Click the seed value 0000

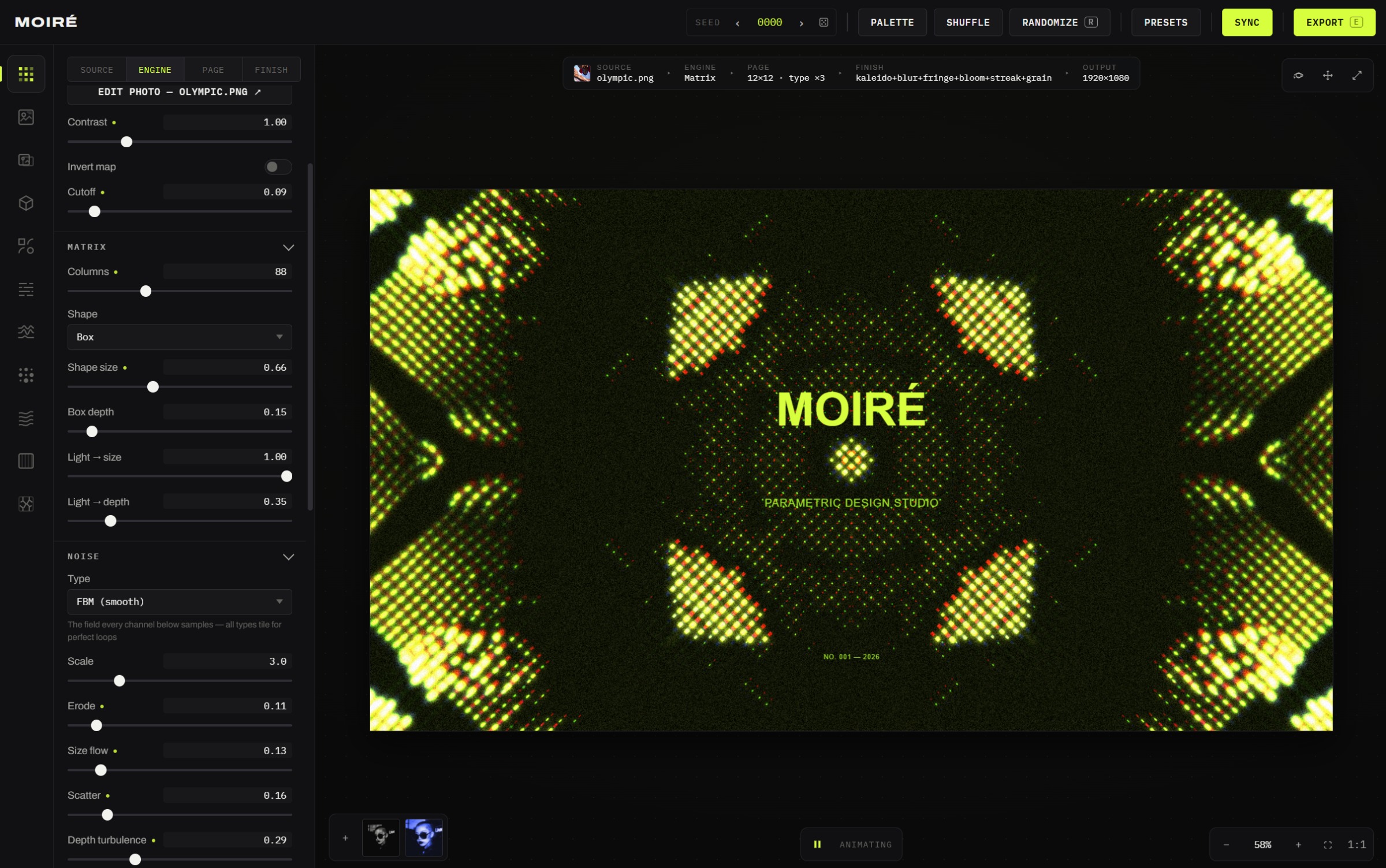click(770, 23)
